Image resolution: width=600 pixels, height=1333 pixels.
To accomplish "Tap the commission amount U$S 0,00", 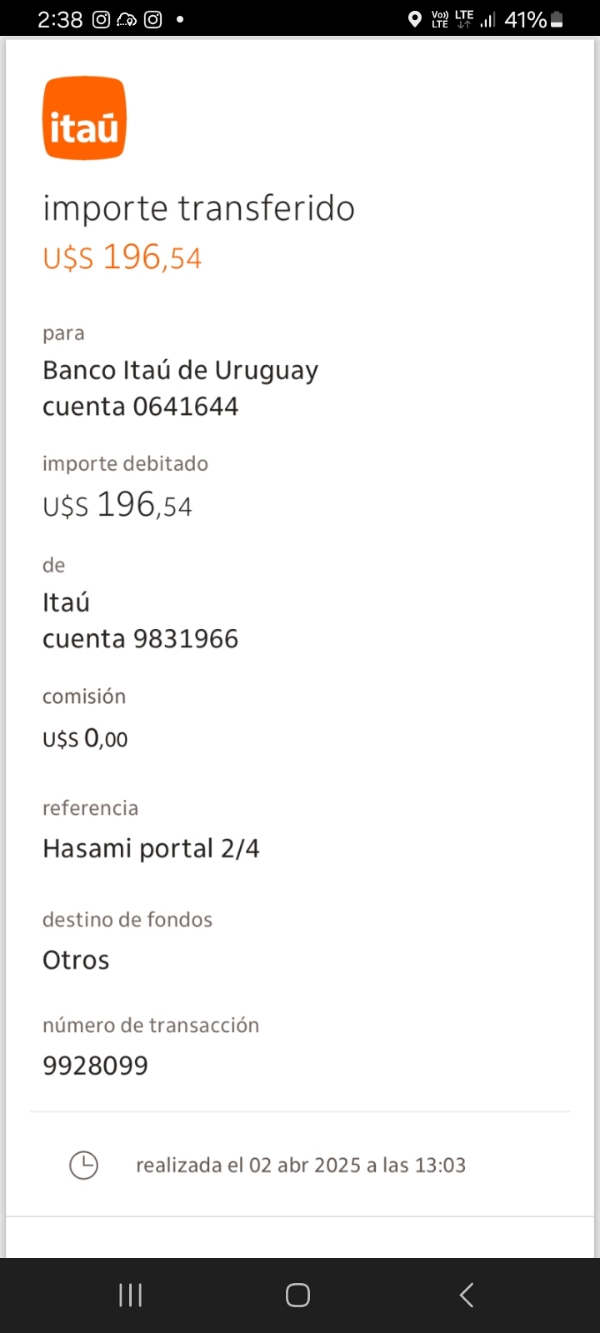I will click(x=85, y=740).
